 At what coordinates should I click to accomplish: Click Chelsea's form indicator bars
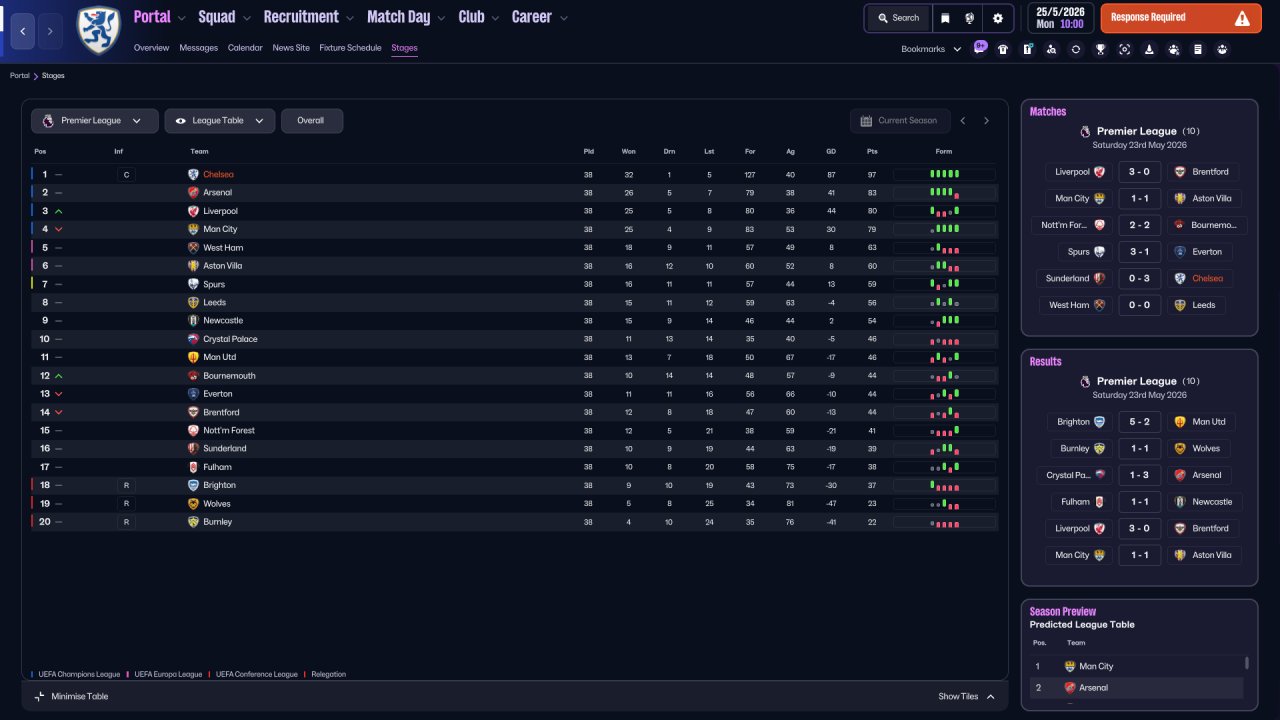tap(944, 174)
